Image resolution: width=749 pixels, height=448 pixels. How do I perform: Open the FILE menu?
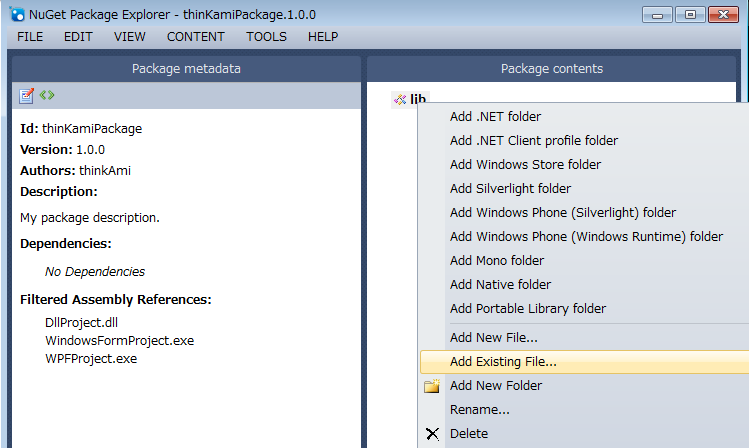30,37
